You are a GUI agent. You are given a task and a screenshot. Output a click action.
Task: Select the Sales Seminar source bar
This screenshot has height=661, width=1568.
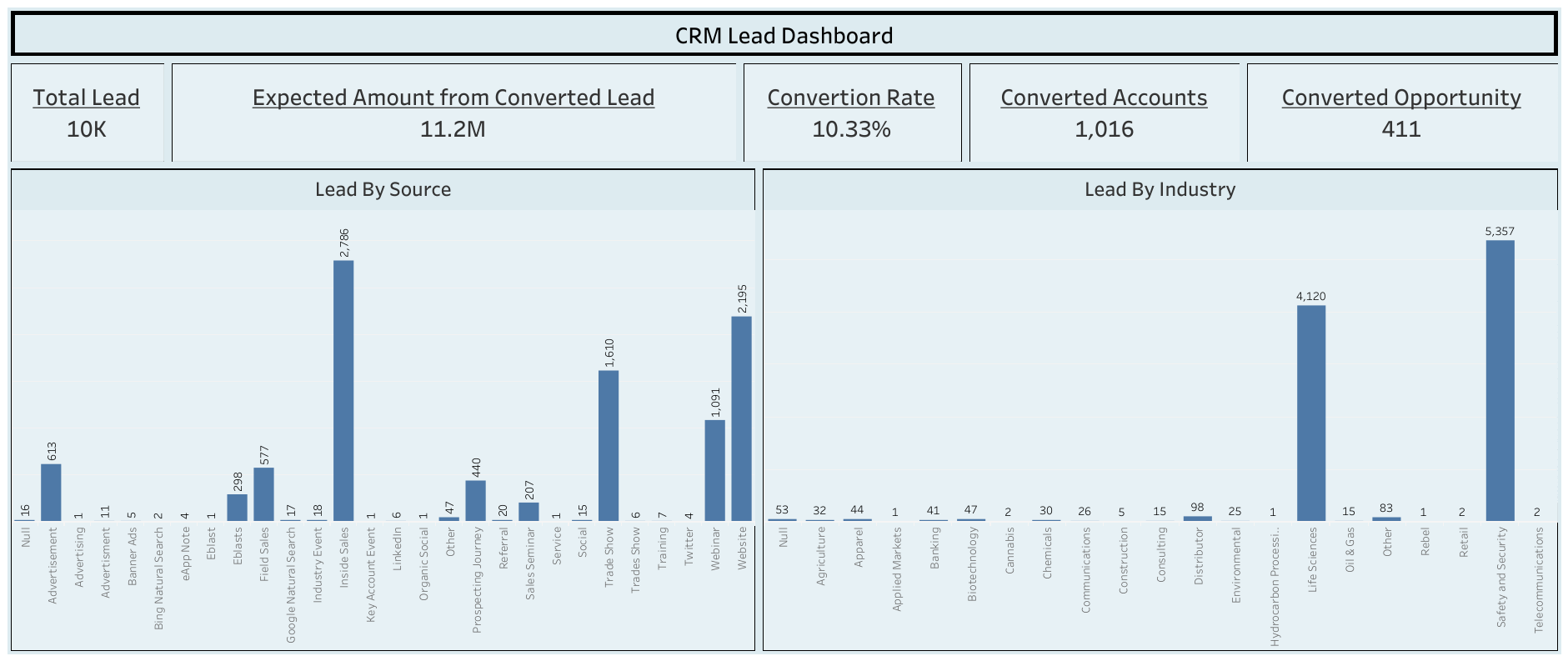(x=529, y=512)
